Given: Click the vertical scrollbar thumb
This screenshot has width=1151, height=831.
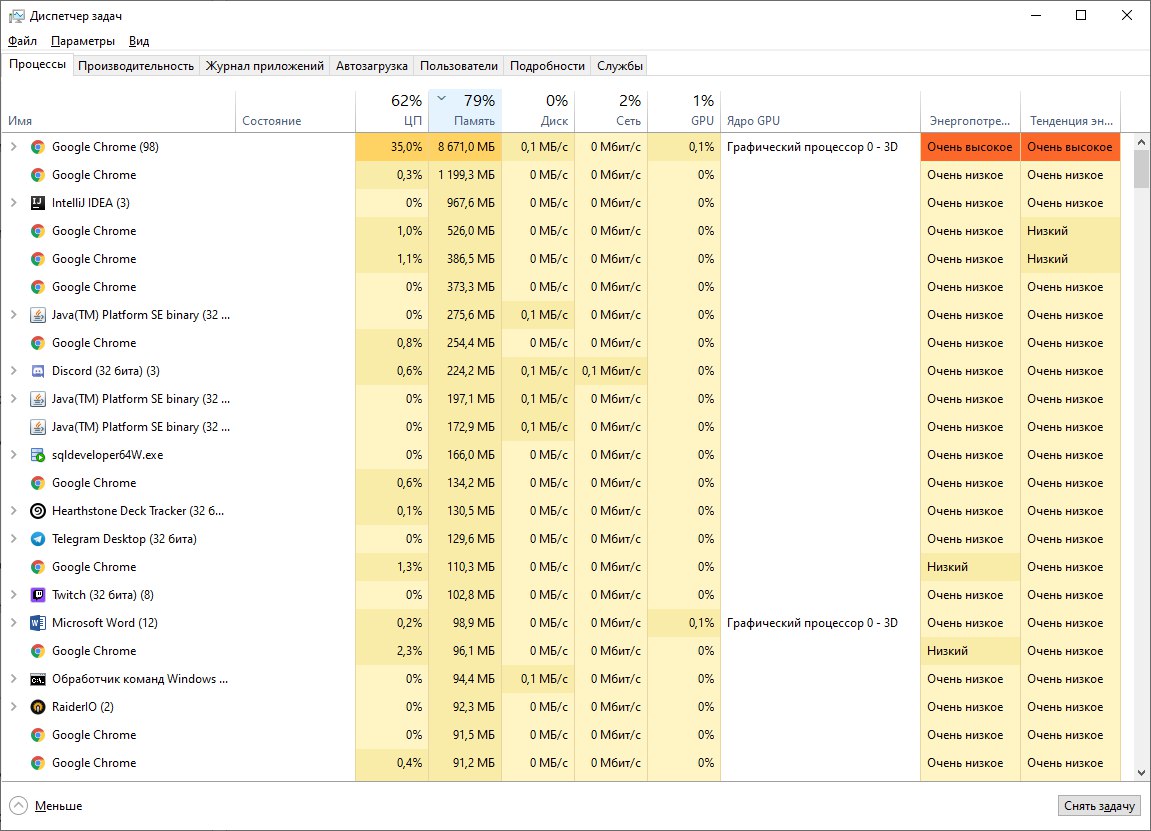Looking at the screenshot, I should [1141, 169].
